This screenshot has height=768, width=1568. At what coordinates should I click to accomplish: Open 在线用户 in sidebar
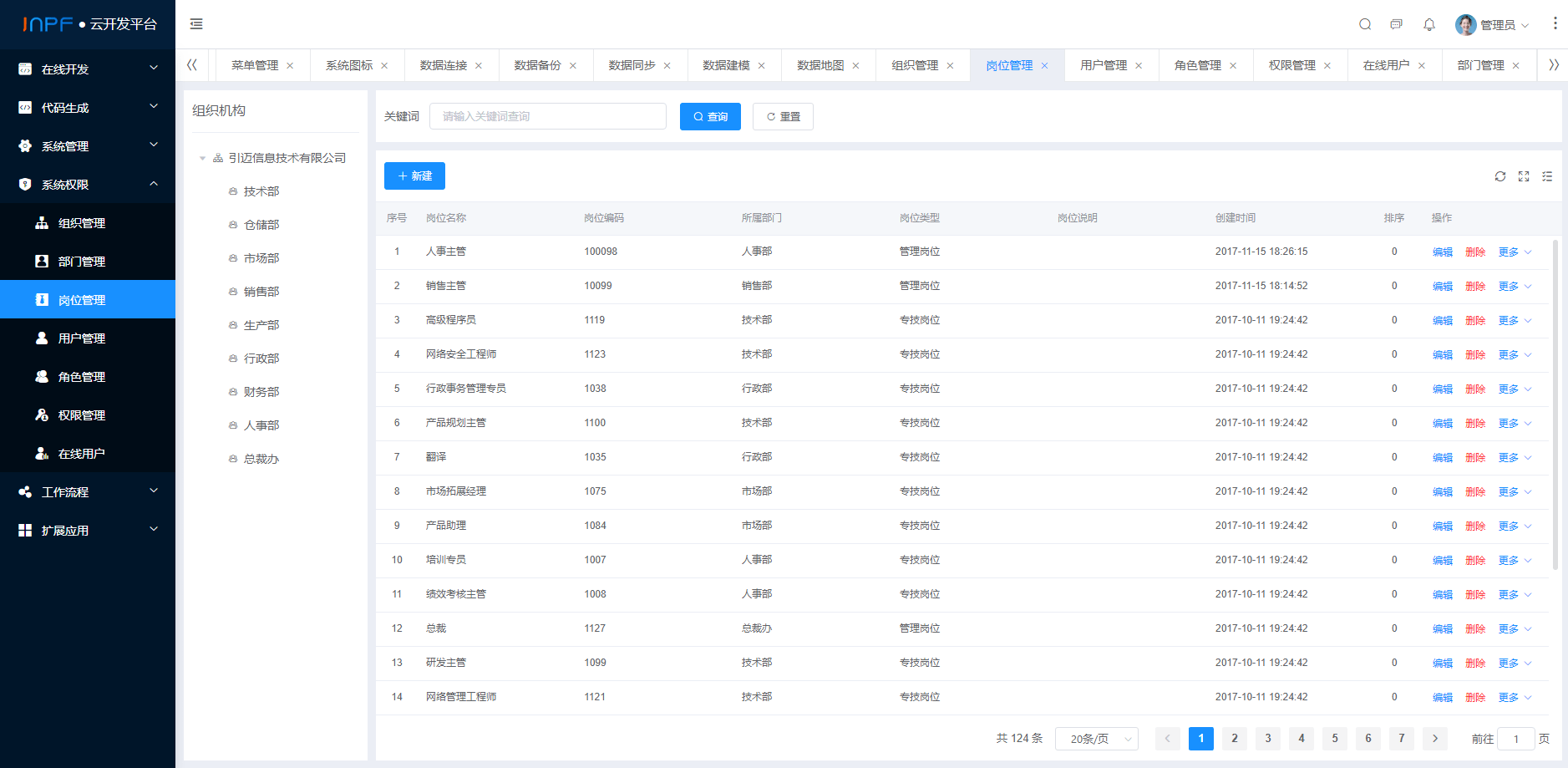pyautogui.click(x=88, y=454)
